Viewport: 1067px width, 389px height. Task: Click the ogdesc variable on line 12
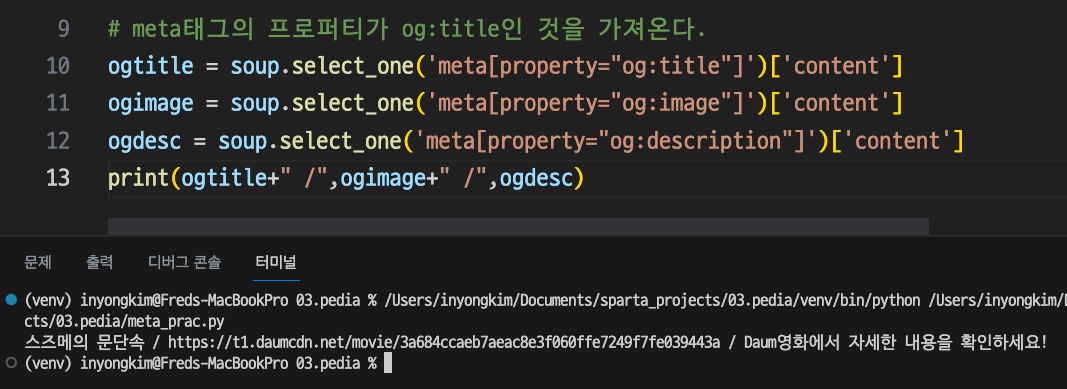[x=144, y=141]
